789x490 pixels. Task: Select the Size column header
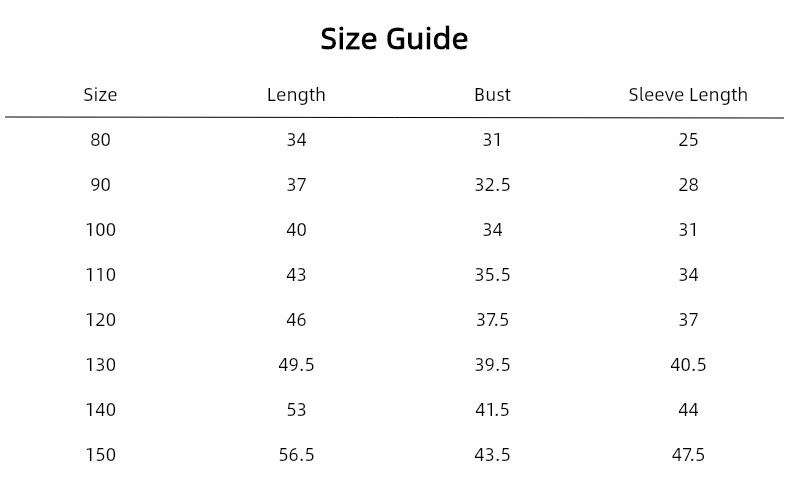(100, 95)
